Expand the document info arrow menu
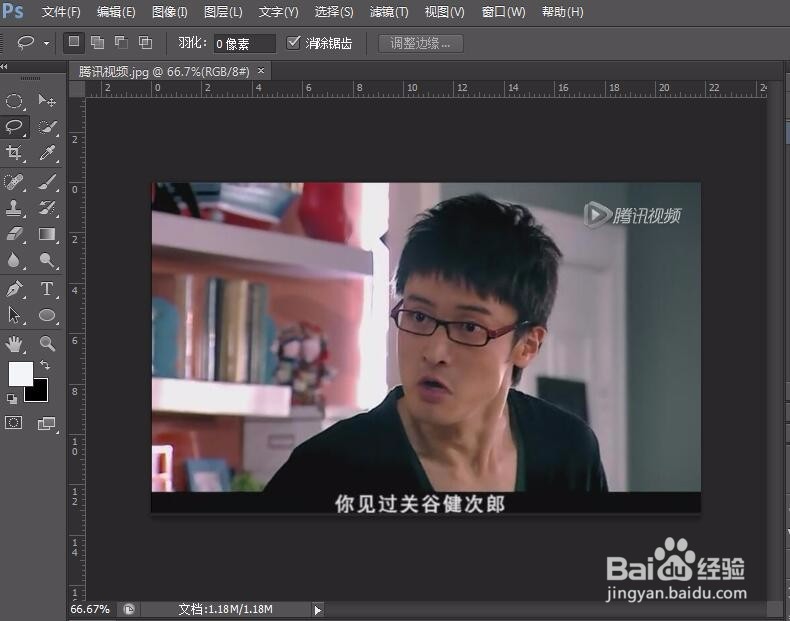Screen dimensions: 790x621 tap(317, 610)
